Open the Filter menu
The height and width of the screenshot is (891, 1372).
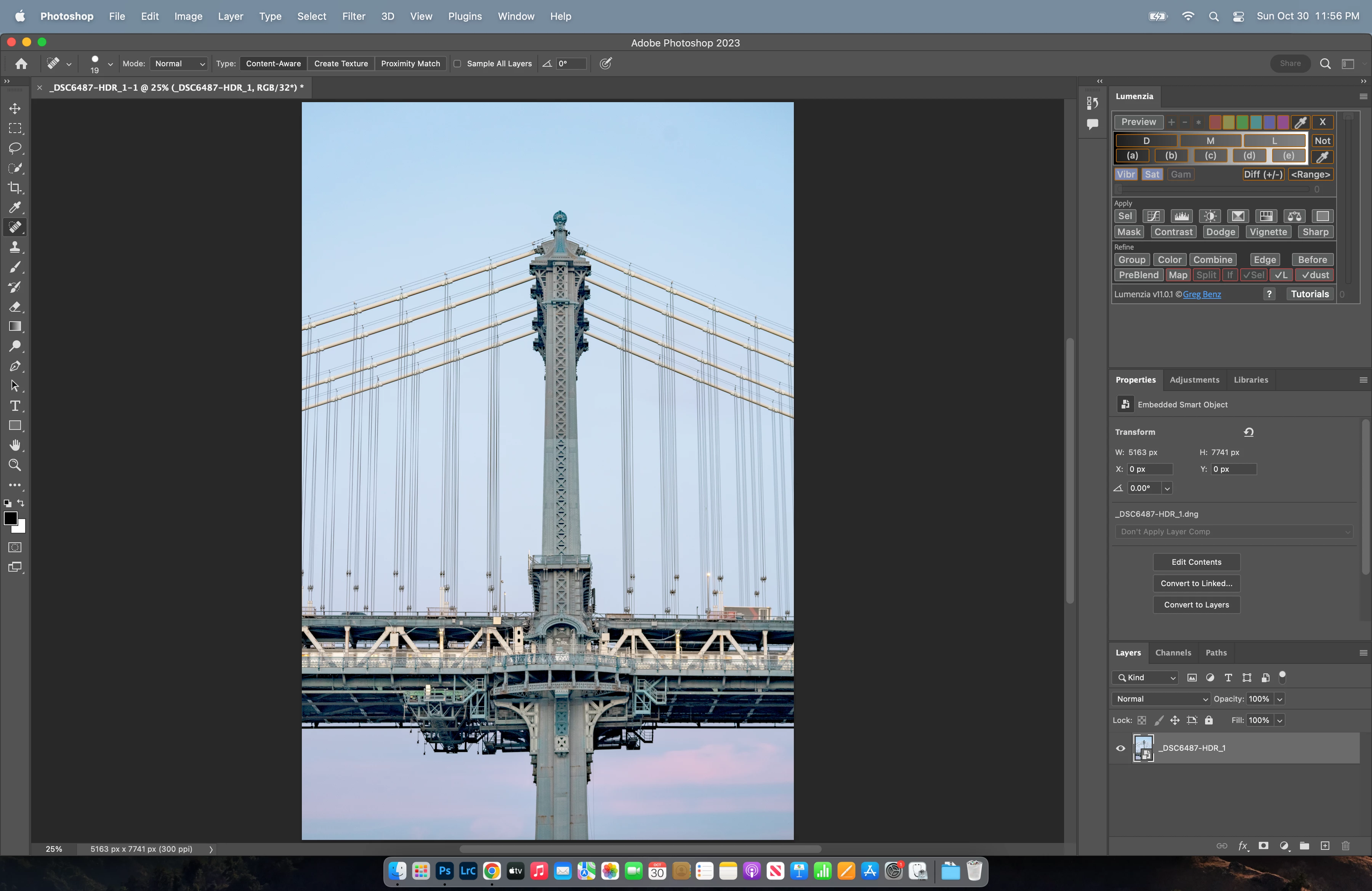[x=353, y=16]
